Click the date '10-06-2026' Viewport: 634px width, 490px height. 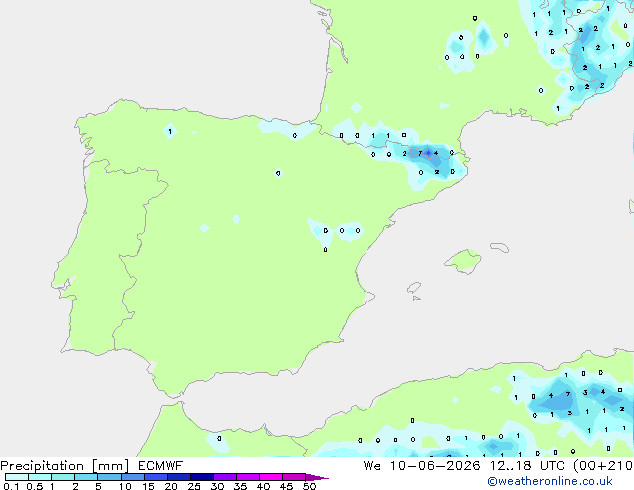(x=435, y=466)
